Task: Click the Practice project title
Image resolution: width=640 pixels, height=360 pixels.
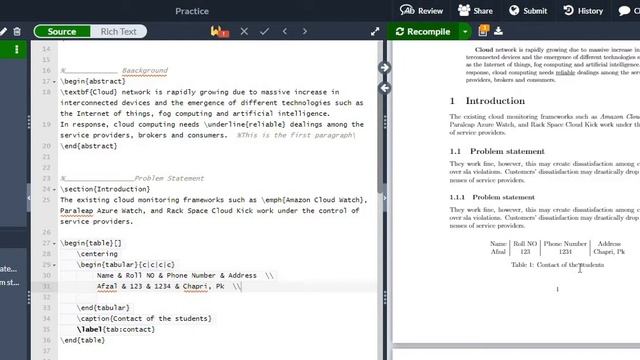Action: [192, 11]
